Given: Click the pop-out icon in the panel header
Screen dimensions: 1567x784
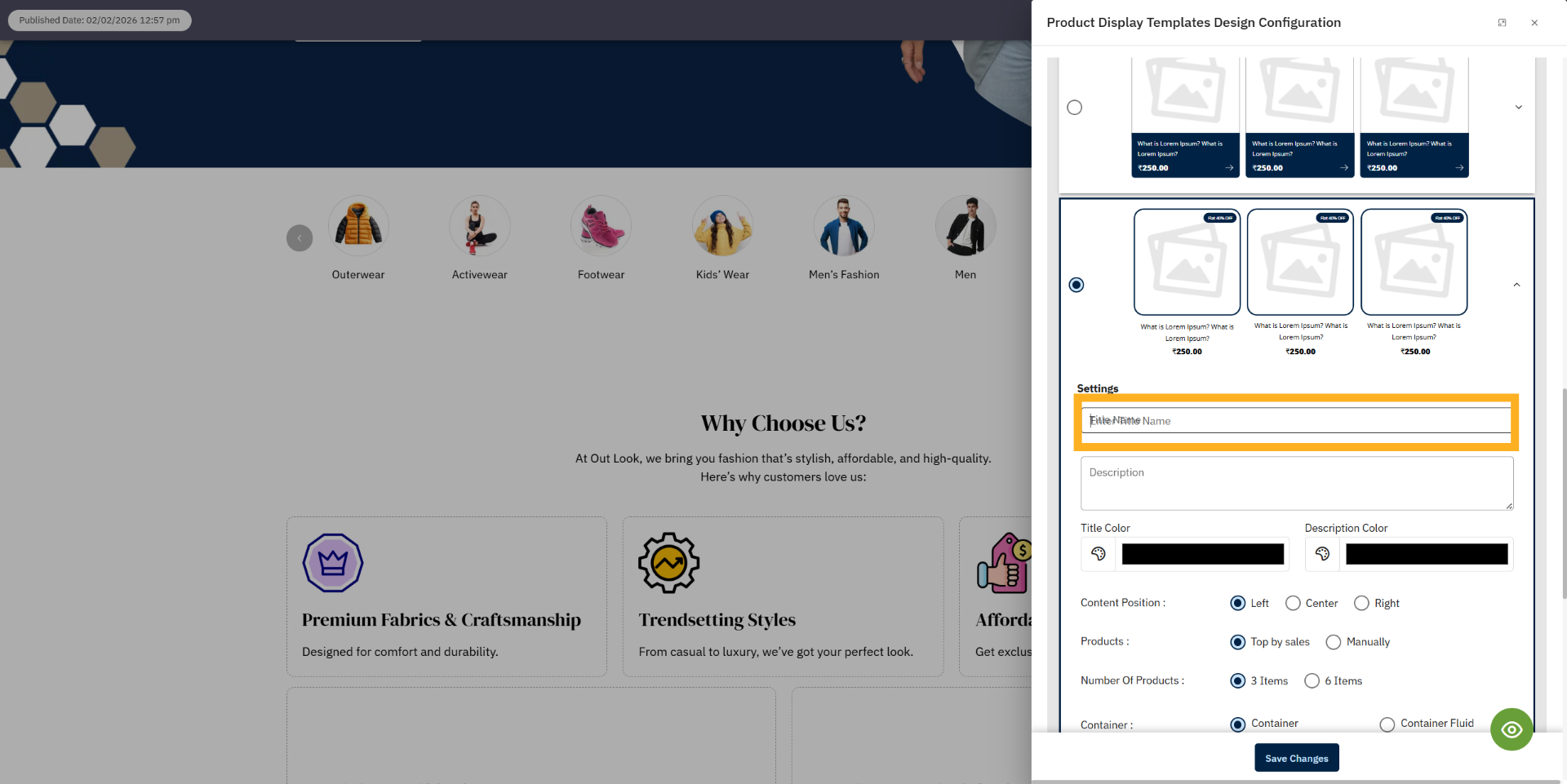Looking at the screenshot, I should (x=1502, y=22).
